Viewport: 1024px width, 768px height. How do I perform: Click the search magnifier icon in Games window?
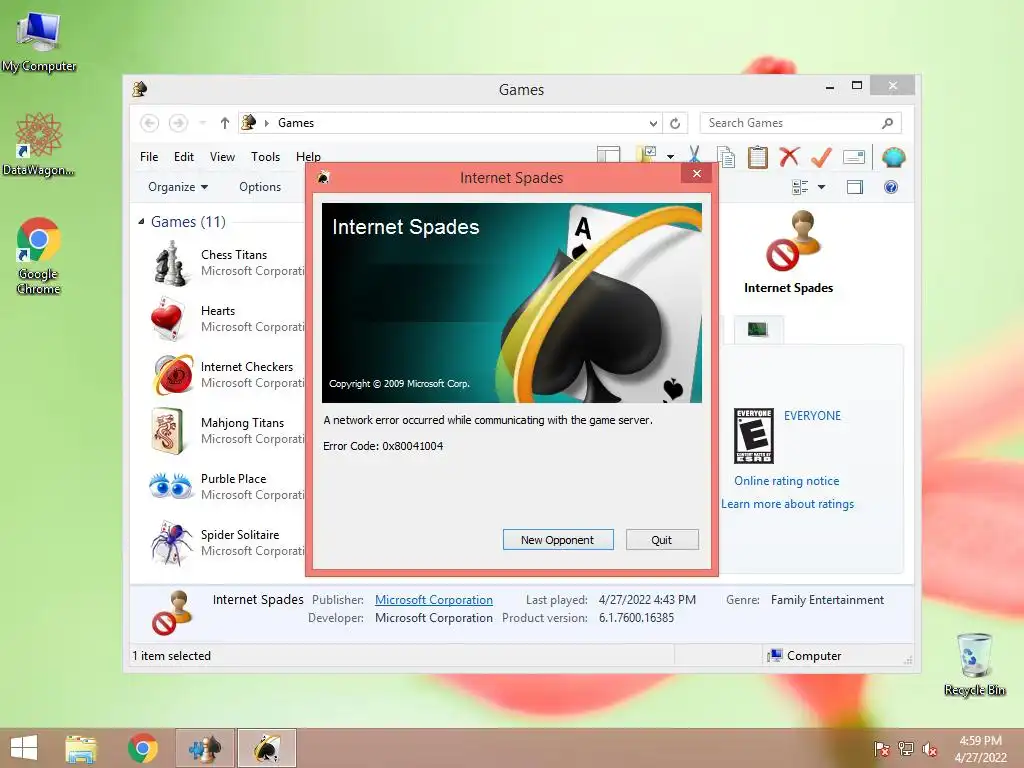pyautogui.click(x=887, y=123)
